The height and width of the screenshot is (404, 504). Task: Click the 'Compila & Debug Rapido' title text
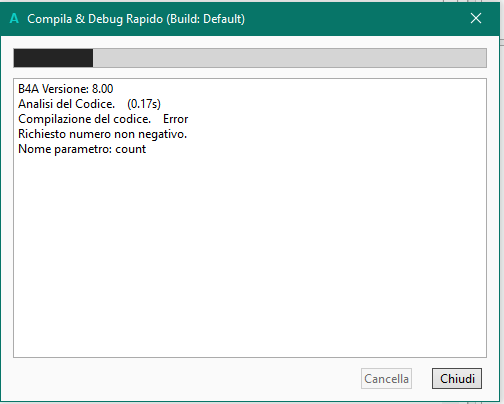click(x=95, y=19)
